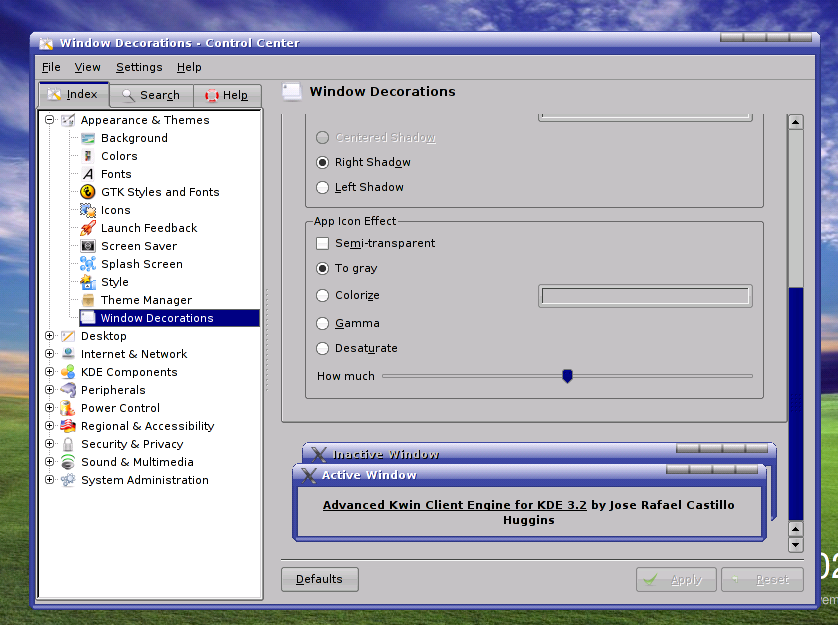Expand the System Administration node
Screen dimensions: 838x625
49,480
